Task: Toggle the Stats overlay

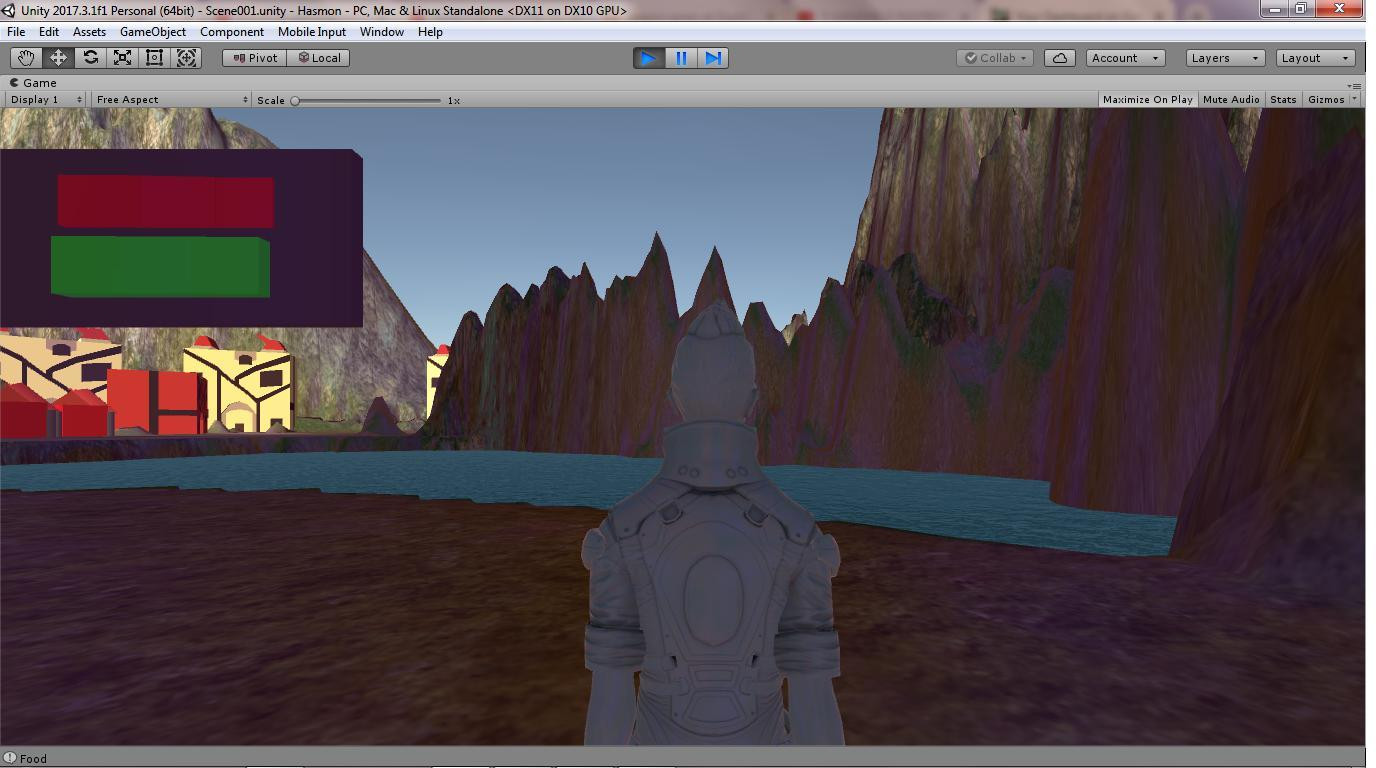Action: (x=1283, y=100)
